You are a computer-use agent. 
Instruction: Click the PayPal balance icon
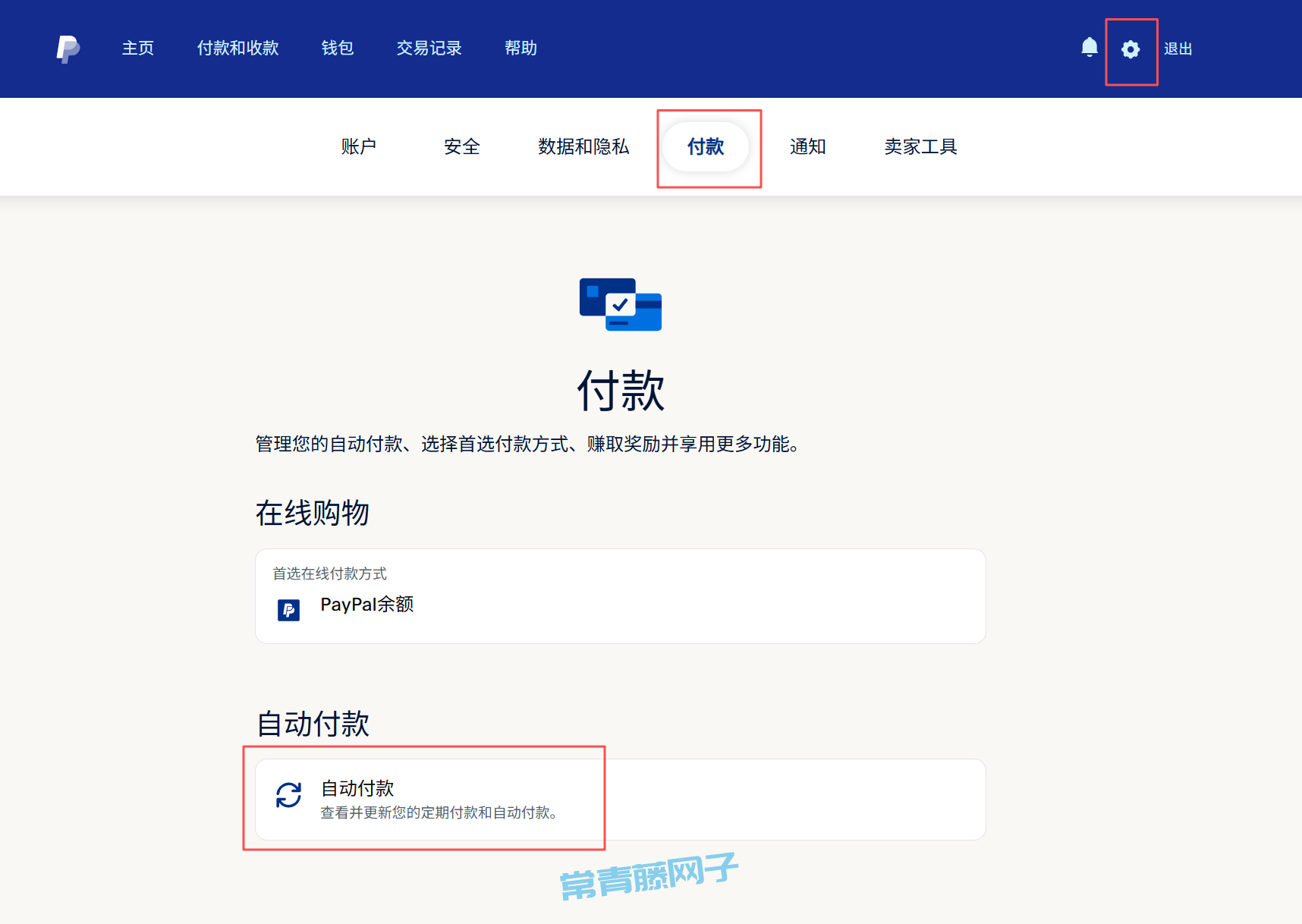coord(288,610)
